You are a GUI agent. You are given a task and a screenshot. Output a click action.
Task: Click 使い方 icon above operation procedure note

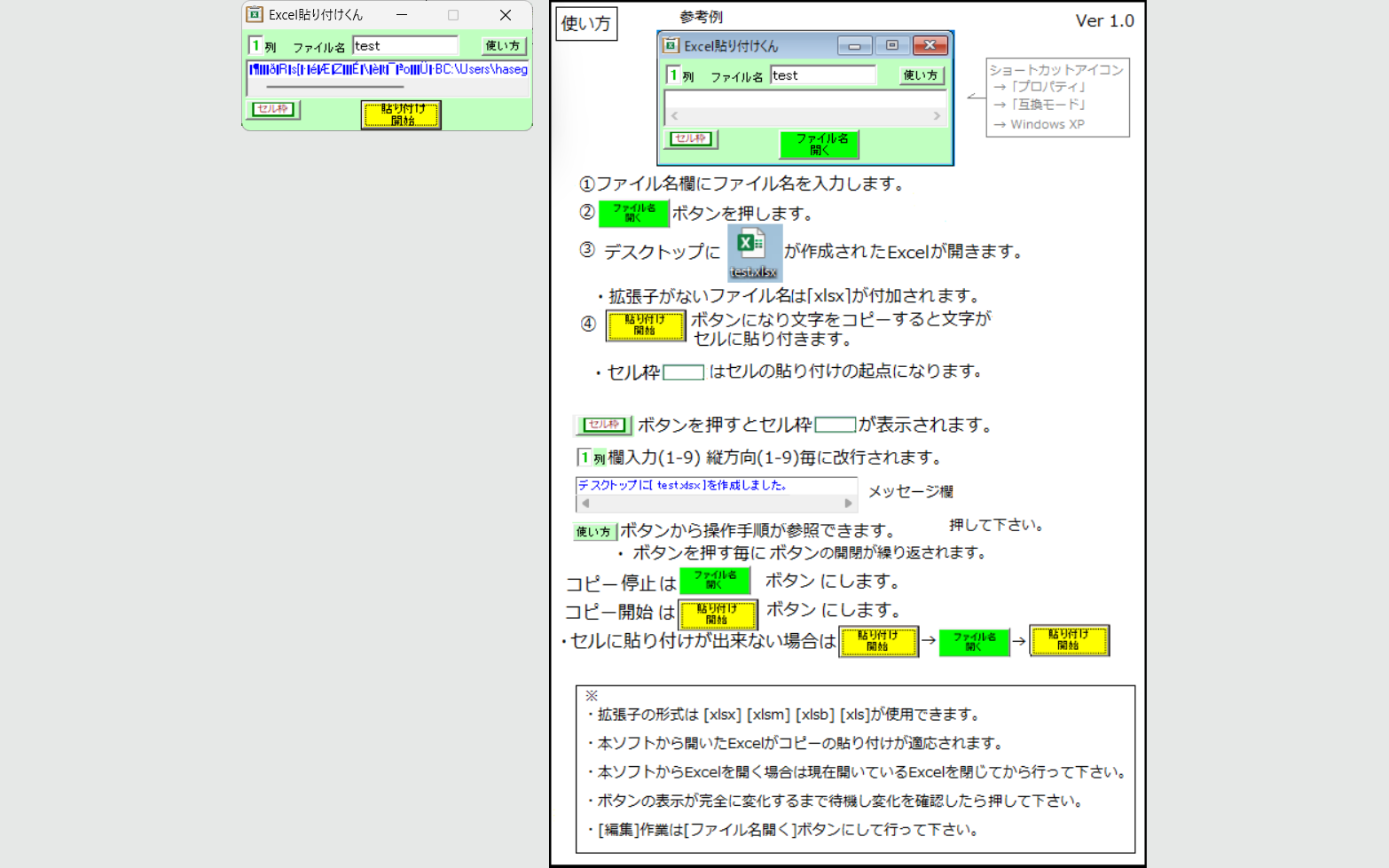tap(593, 532)
